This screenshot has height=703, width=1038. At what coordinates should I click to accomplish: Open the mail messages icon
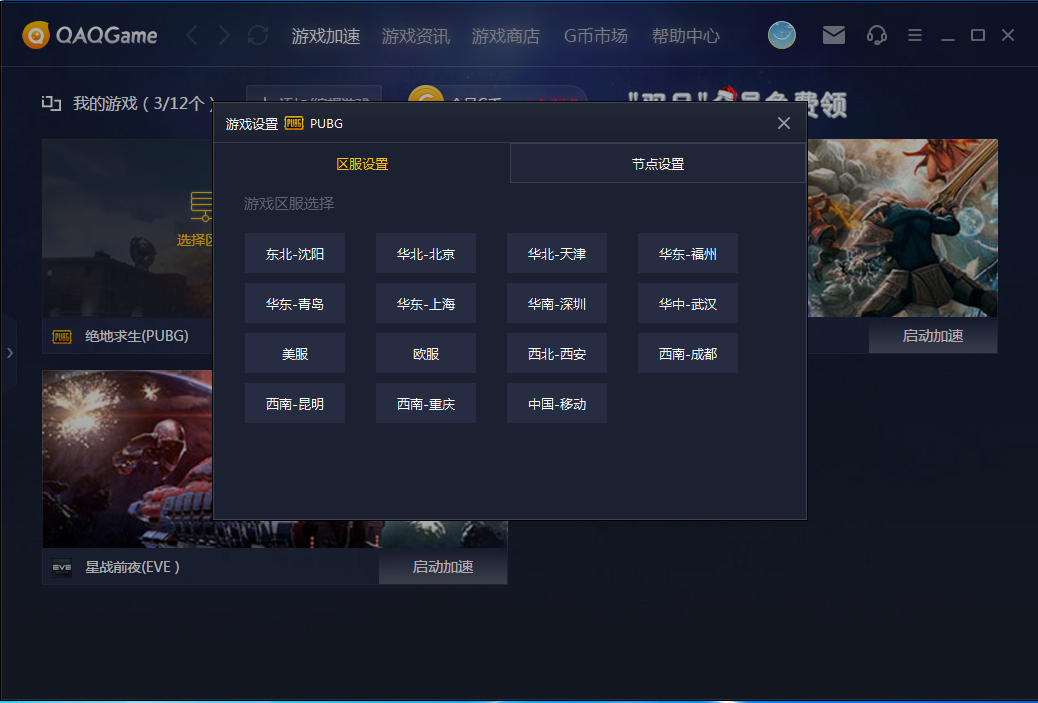(833, 36)
